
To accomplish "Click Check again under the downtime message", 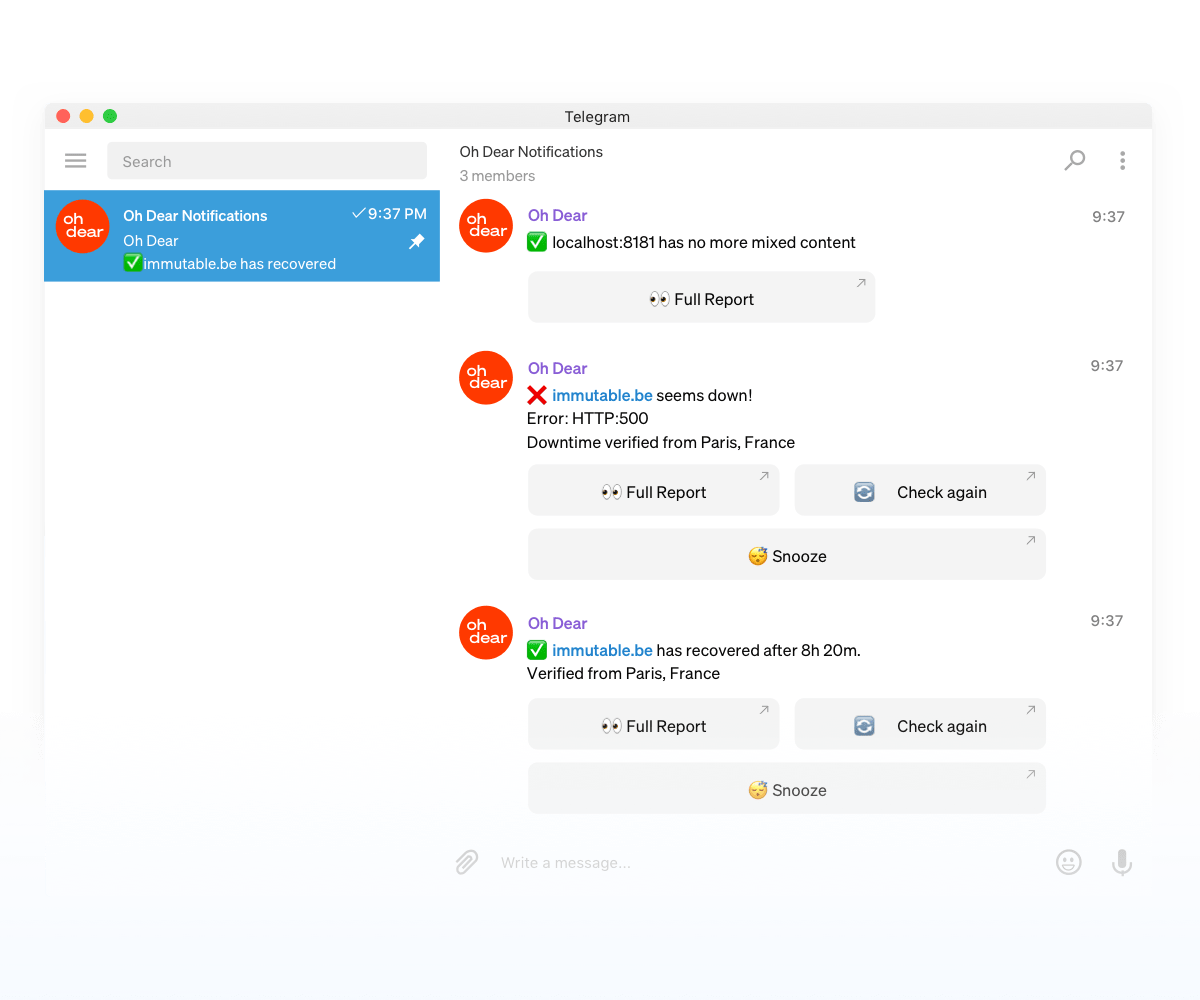I will point(920,490).
